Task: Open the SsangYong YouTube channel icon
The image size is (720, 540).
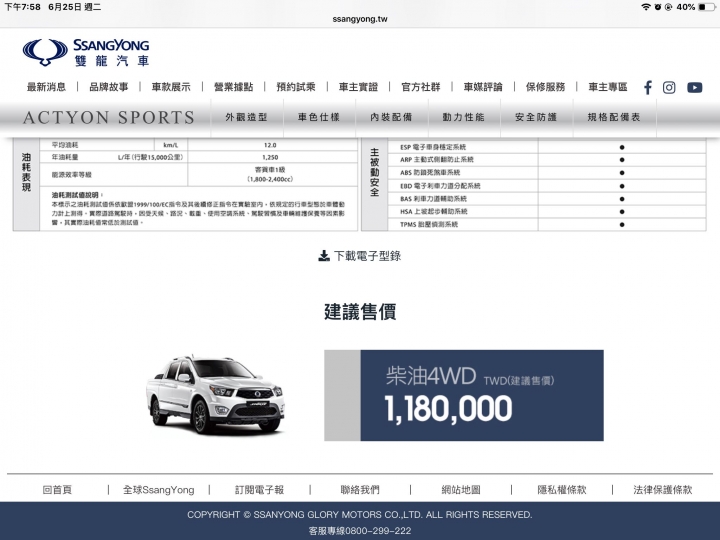Action: [694, 87]
